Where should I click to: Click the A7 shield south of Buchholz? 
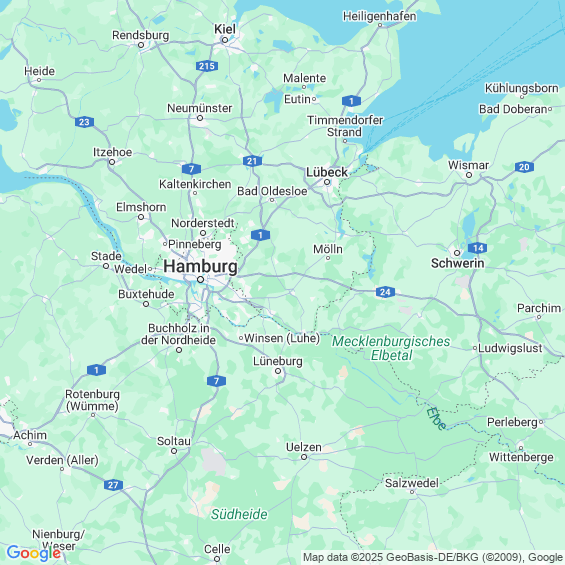pos(217,381)
